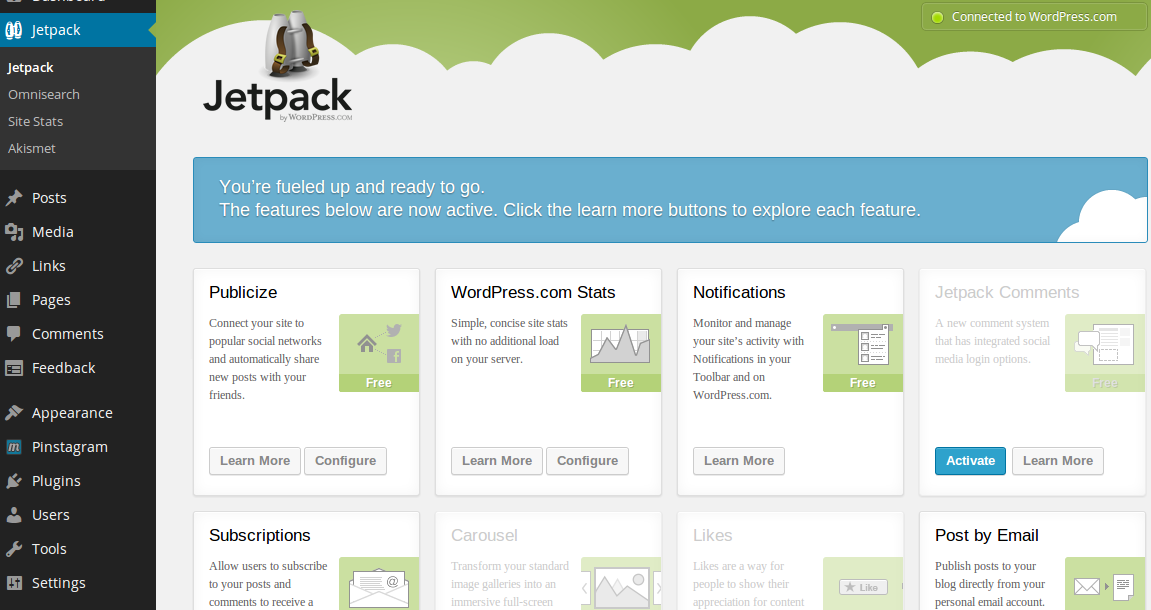Click the Appearance brush icon
This screenshot has width=1151, height=610.
tap(14, 413)
